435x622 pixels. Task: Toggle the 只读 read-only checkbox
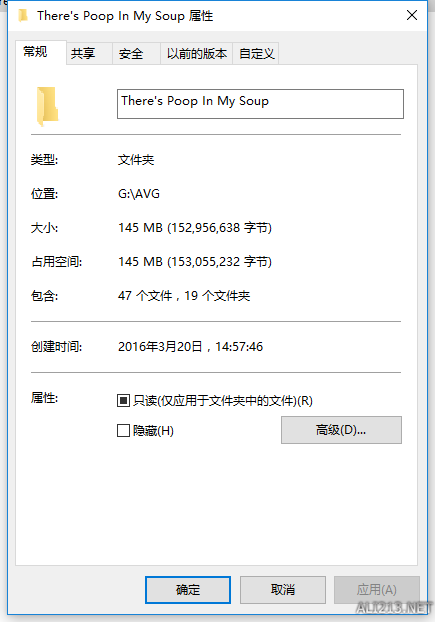coord(123,401)
